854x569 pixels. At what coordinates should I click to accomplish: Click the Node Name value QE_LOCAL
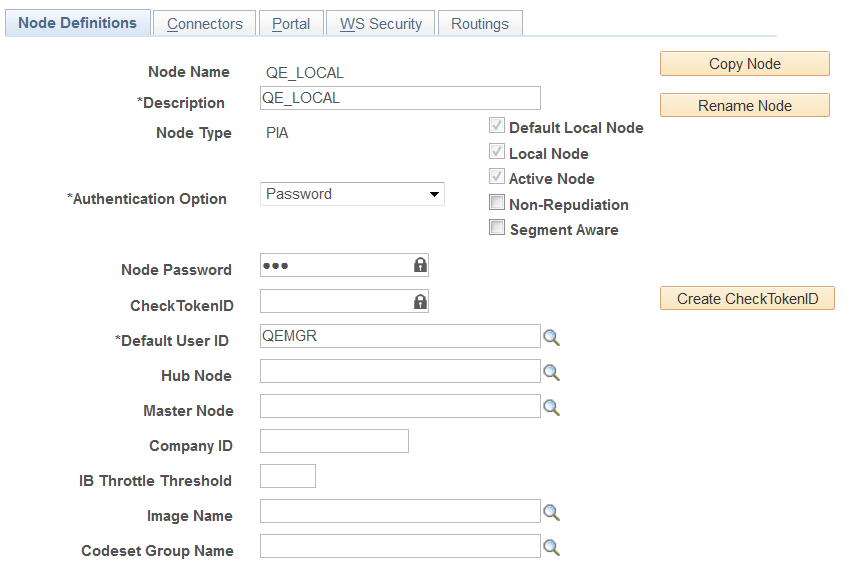[304, 73]
